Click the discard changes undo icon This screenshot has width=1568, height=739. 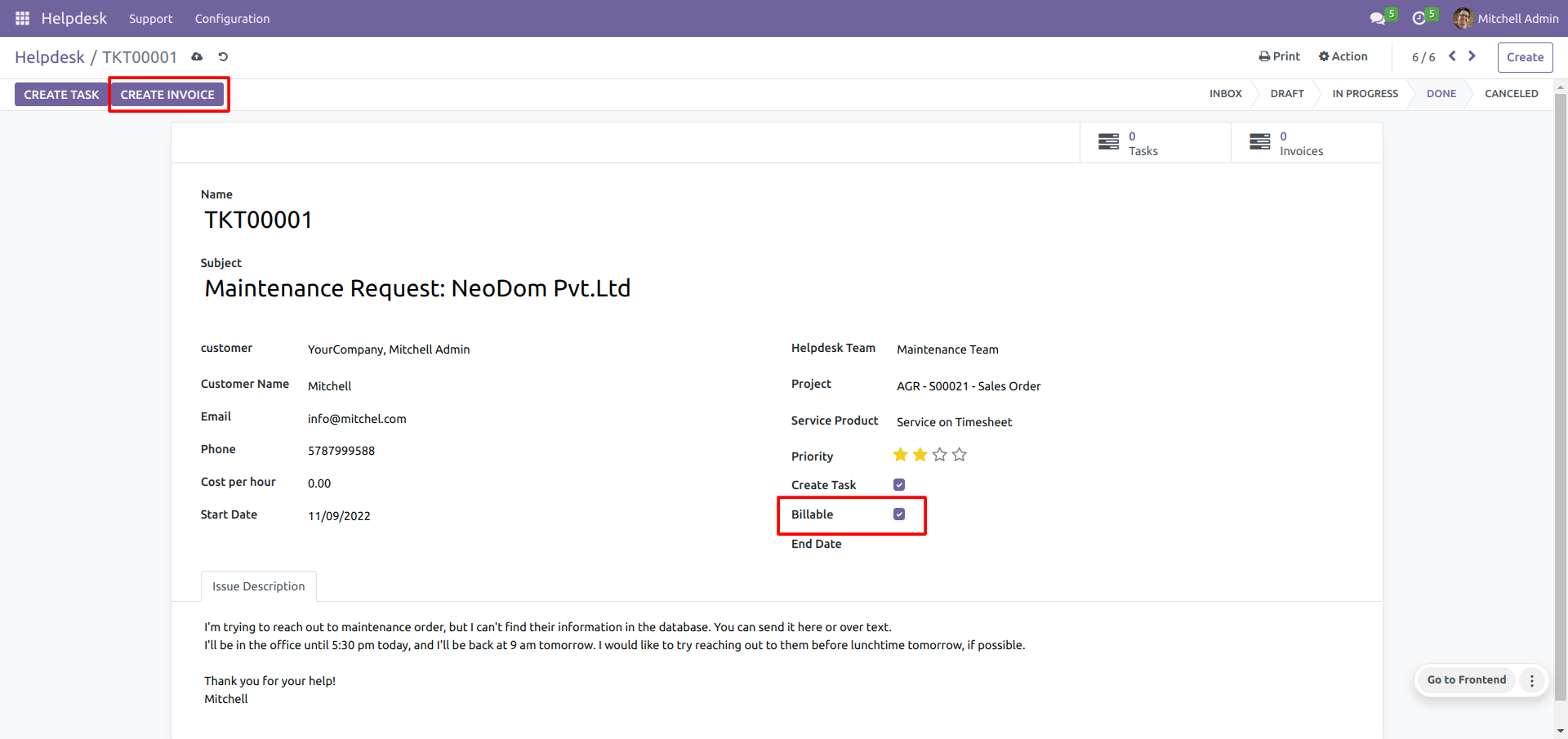coord(223,56)
